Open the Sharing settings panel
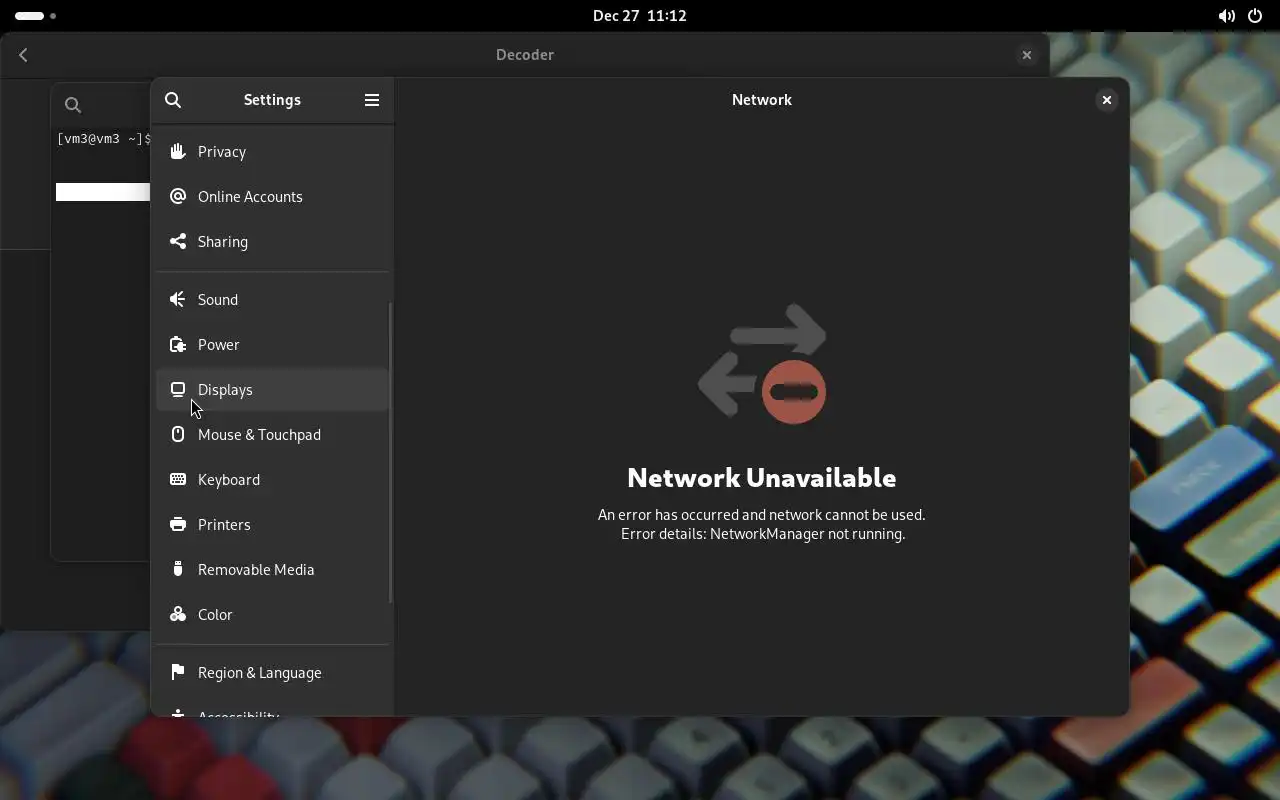 tap(272, 241)
